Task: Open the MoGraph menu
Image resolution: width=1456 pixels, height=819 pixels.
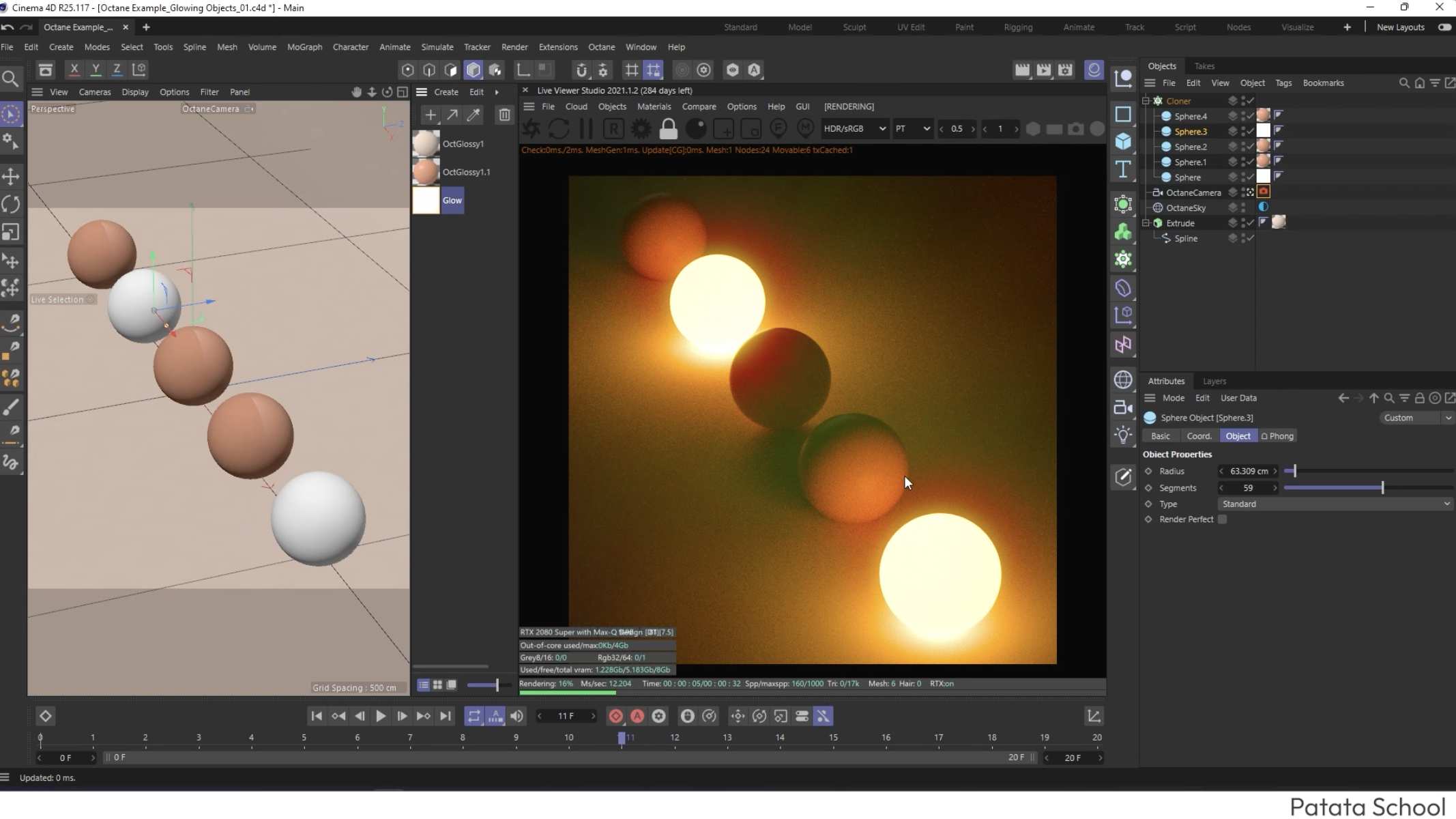Action: (x=304, y=47)
